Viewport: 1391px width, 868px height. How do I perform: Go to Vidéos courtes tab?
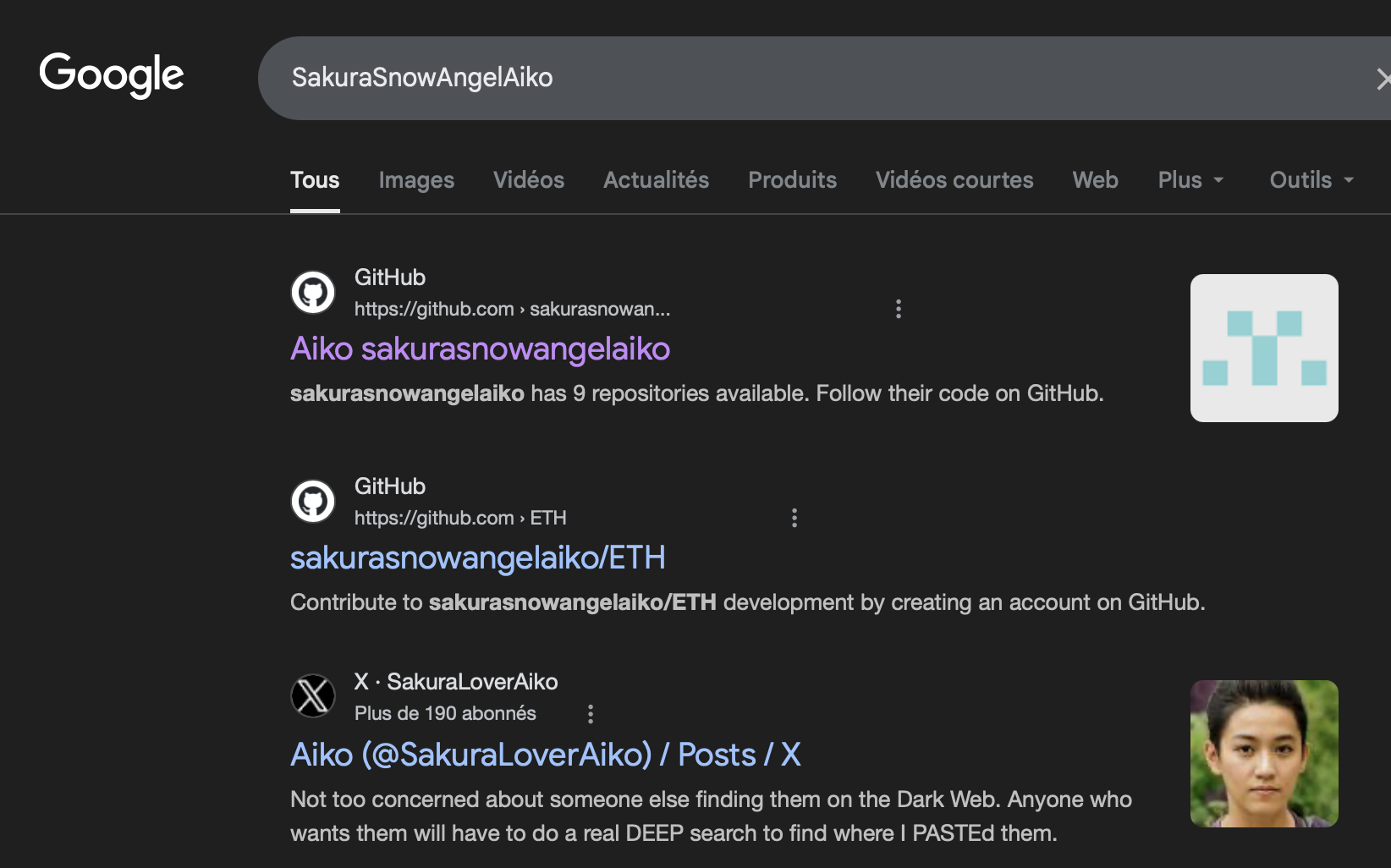point(954,180)
